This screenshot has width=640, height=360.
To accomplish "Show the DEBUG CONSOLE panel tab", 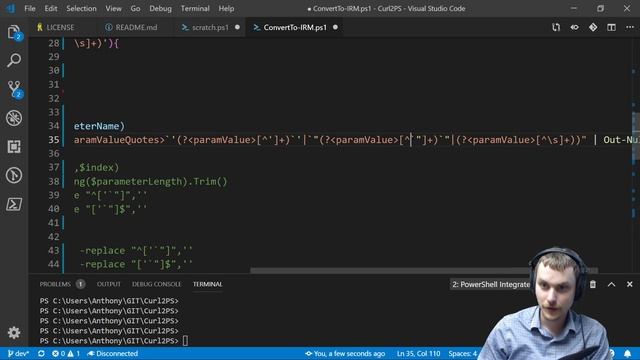I will coord(156,284).
